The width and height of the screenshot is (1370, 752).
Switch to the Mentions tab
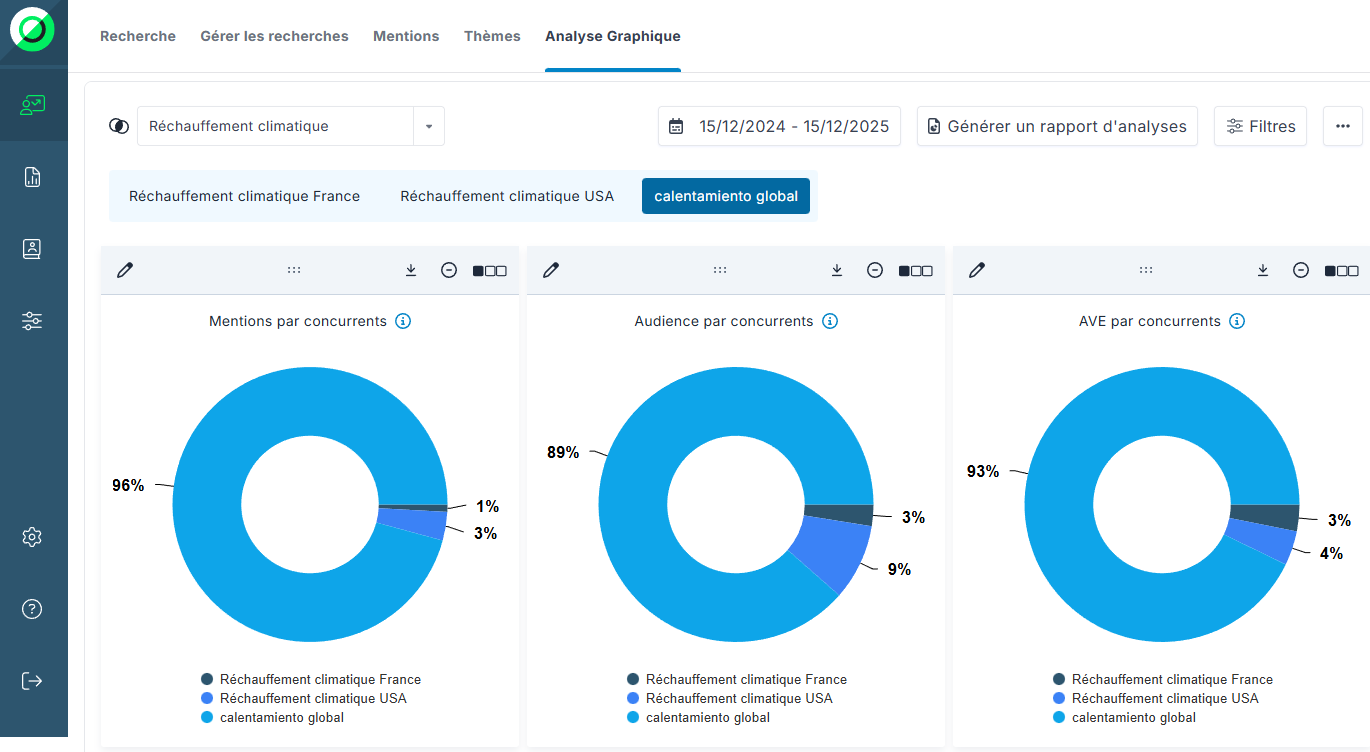[406, 36]
